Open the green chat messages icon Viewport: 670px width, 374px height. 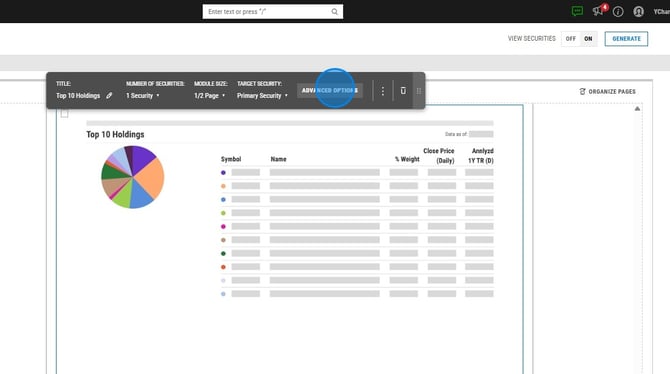[x=577, y=12]
